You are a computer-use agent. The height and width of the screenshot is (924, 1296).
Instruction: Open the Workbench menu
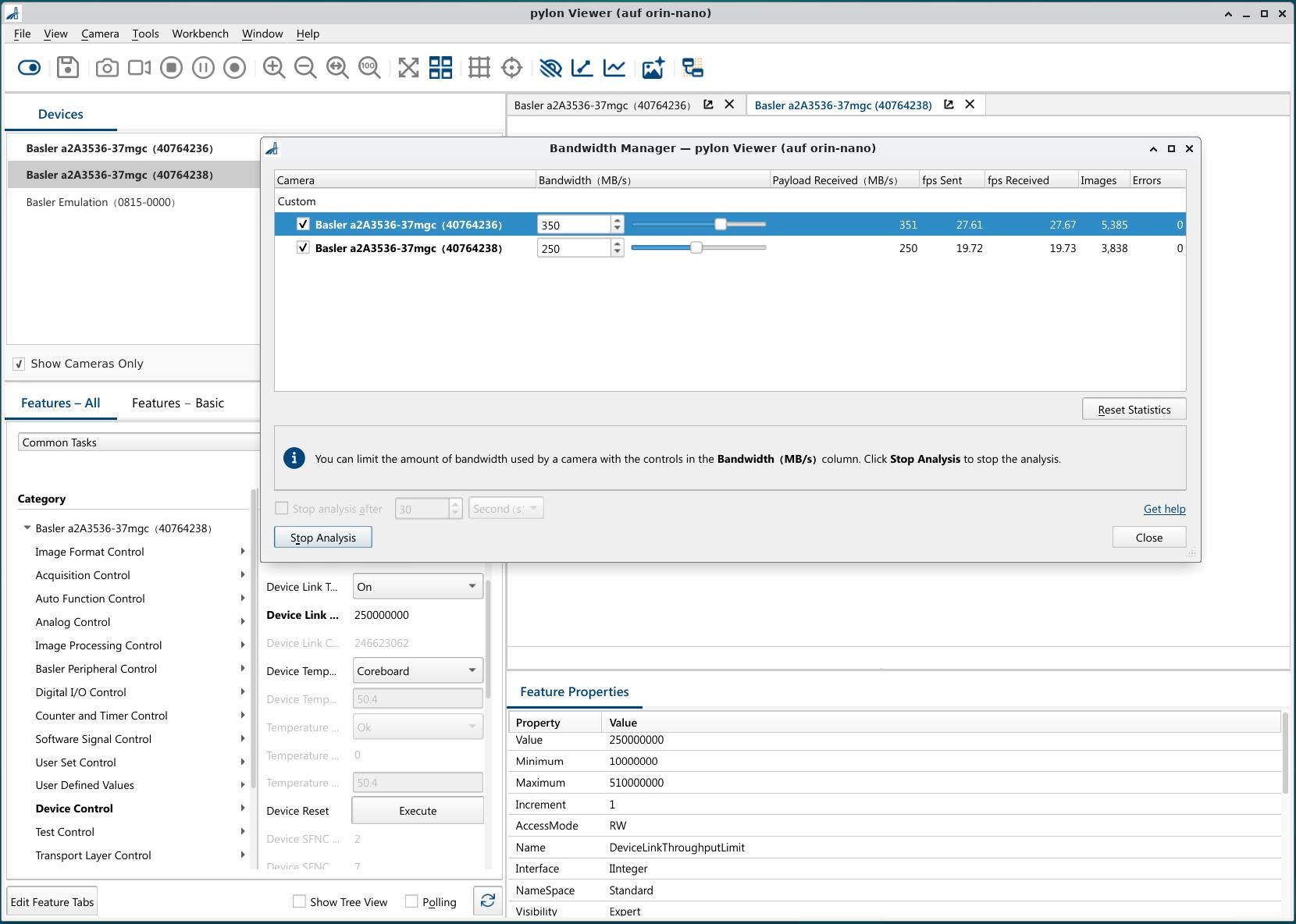point(200,34)
